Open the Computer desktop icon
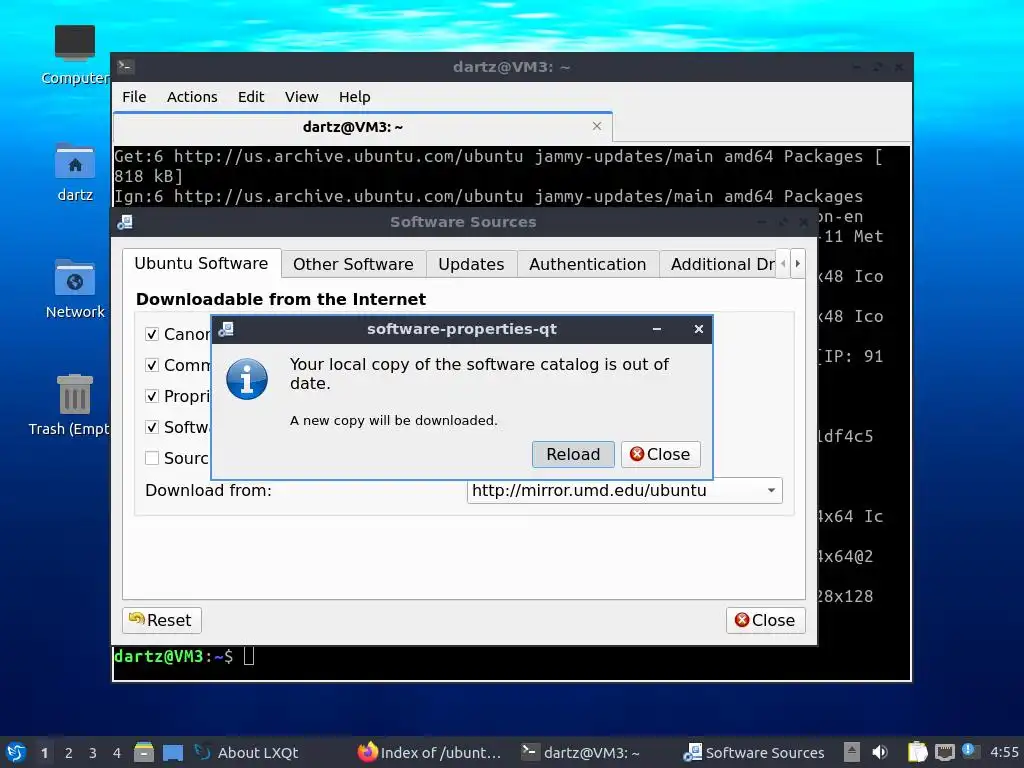This screenshot has width=1024, height=768. coord(74,56)
